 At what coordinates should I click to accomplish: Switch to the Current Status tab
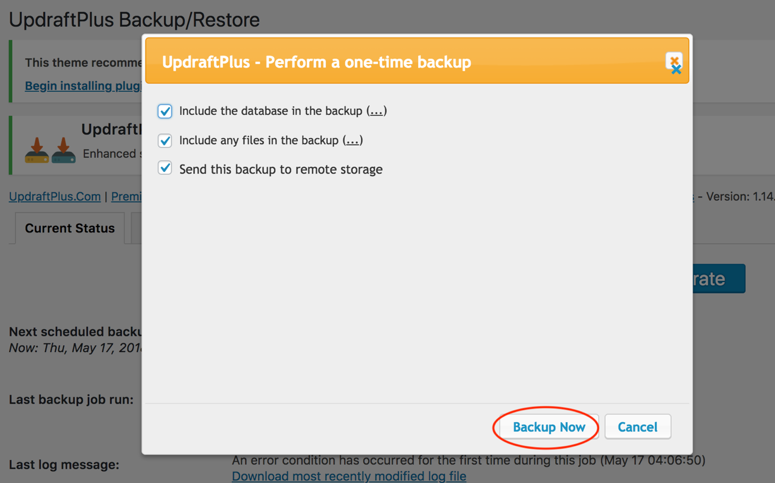[70, 228]
